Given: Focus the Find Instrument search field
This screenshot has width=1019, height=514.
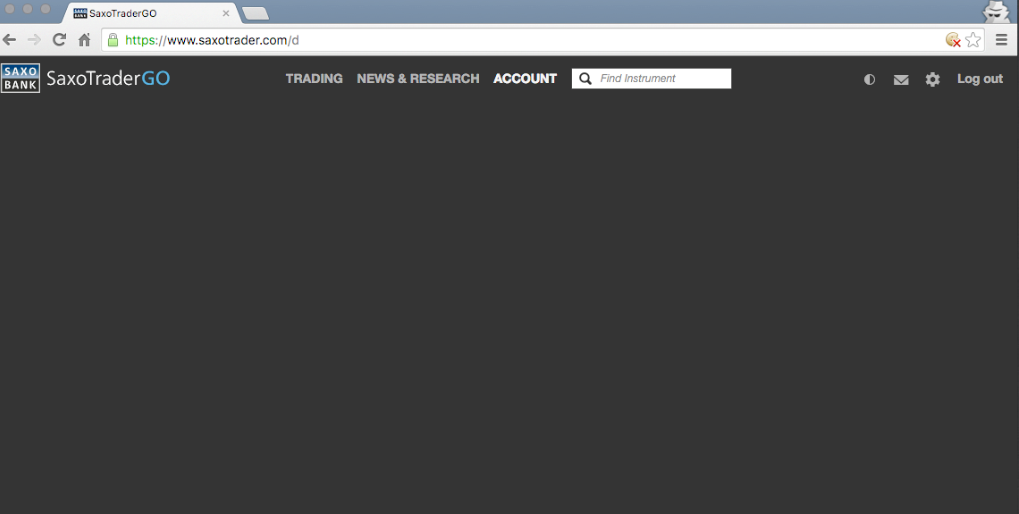Looking at the screenshot, I should pos(662,78).
